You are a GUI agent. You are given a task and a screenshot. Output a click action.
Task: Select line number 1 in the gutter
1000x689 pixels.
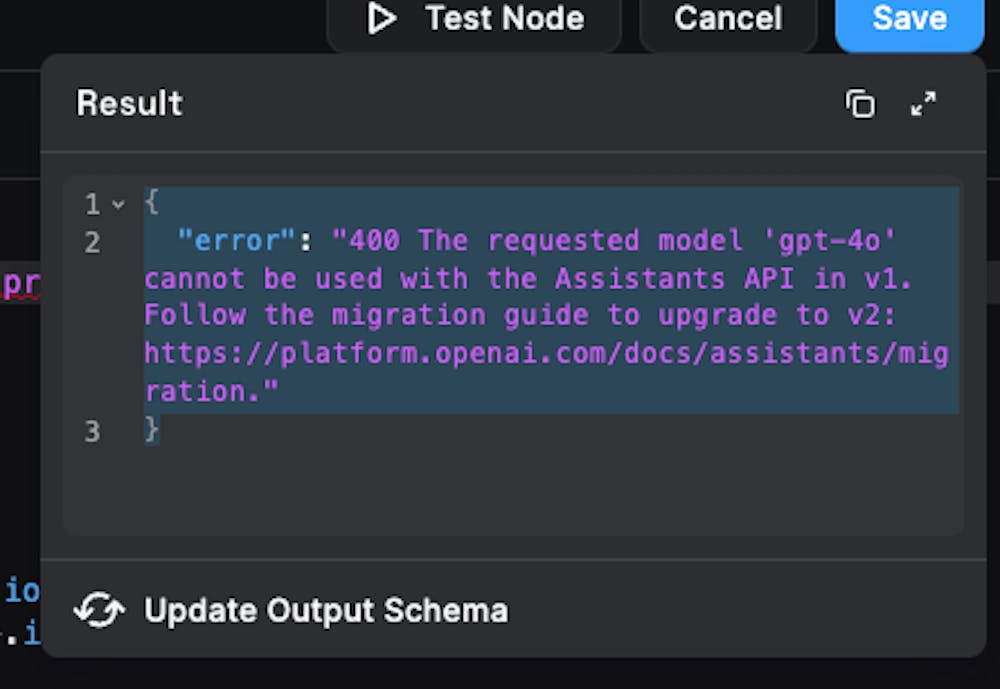click(92, 204)
